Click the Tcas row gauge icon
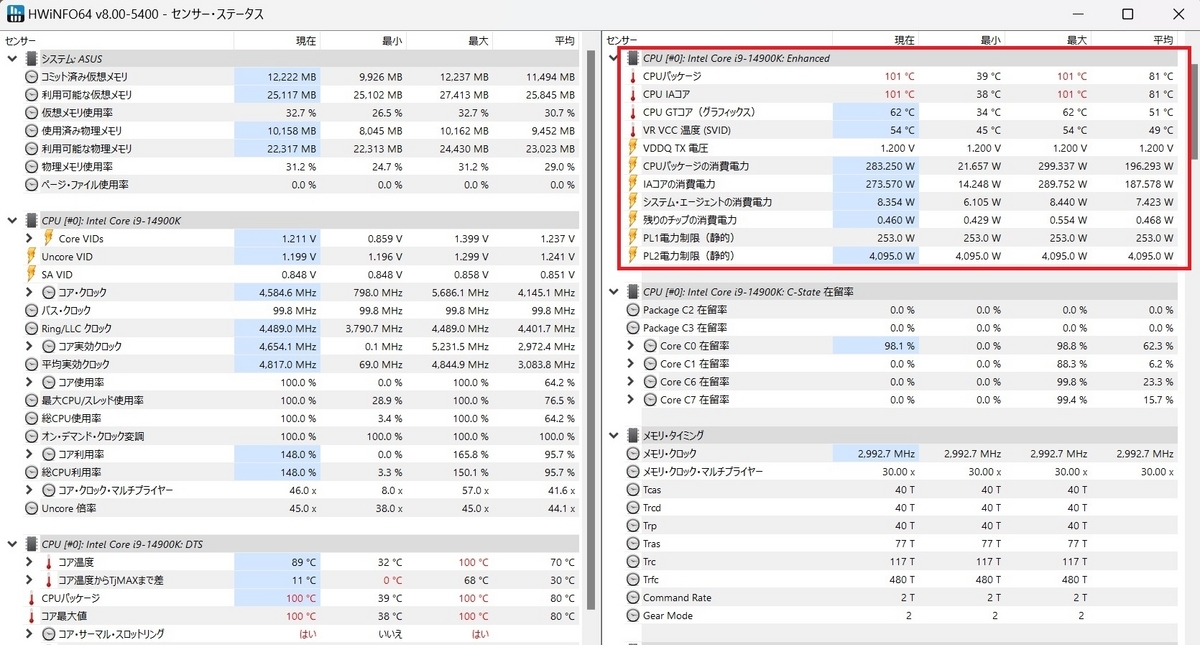 [x=633, y=489]
